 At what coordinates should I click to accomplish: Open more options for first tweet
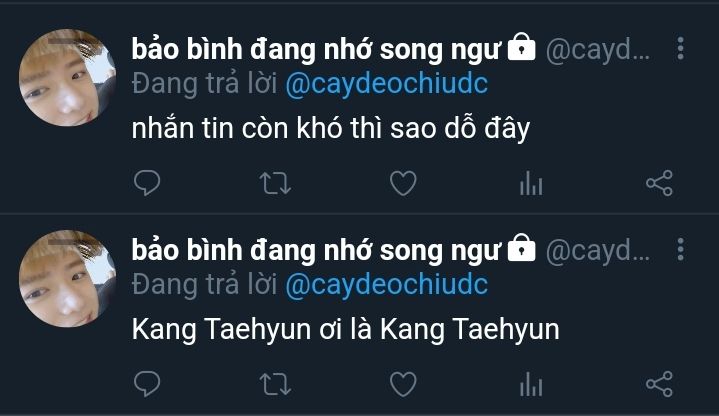coord(681,48)
